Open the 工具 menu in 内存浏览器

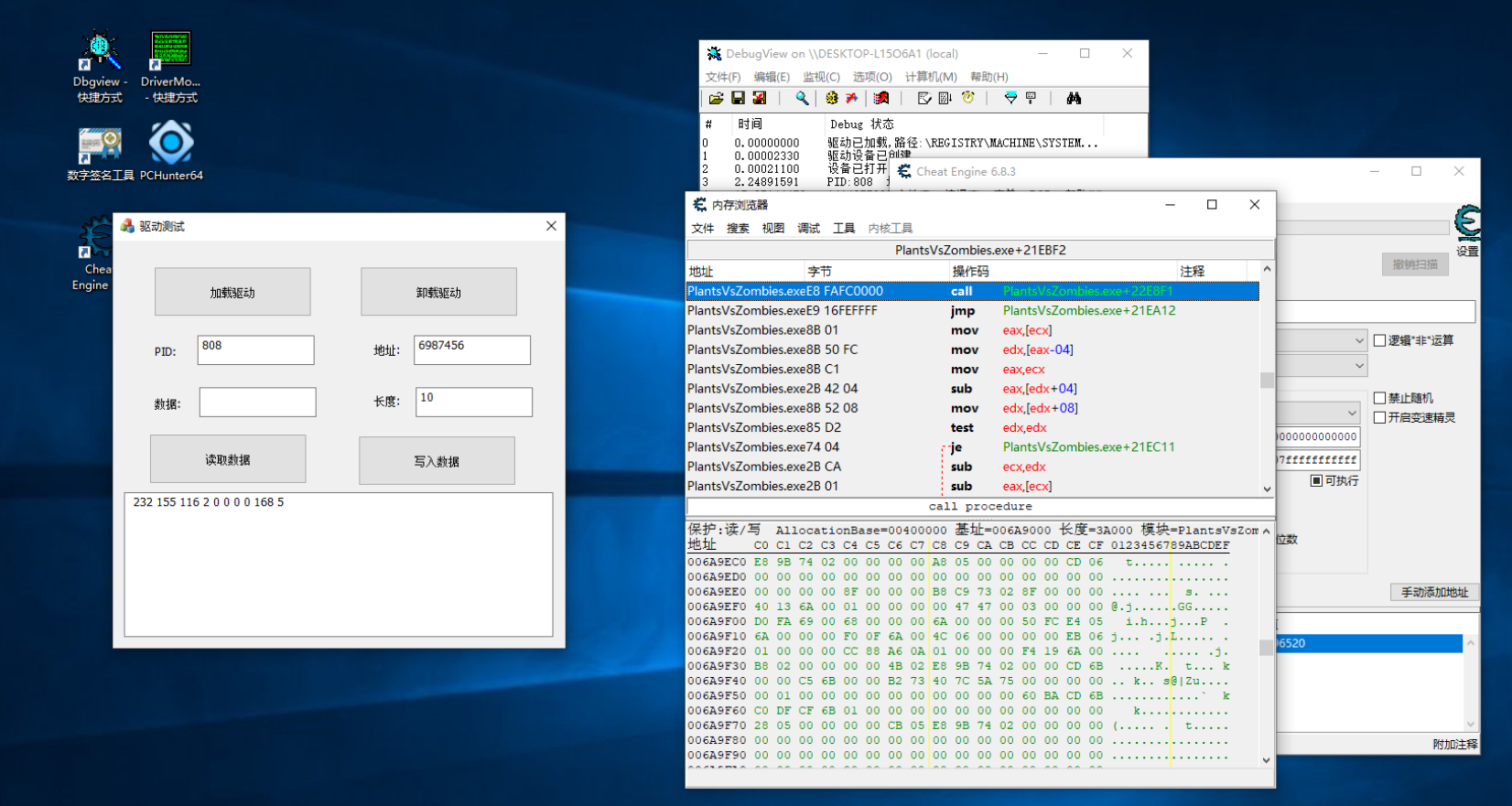844,229
